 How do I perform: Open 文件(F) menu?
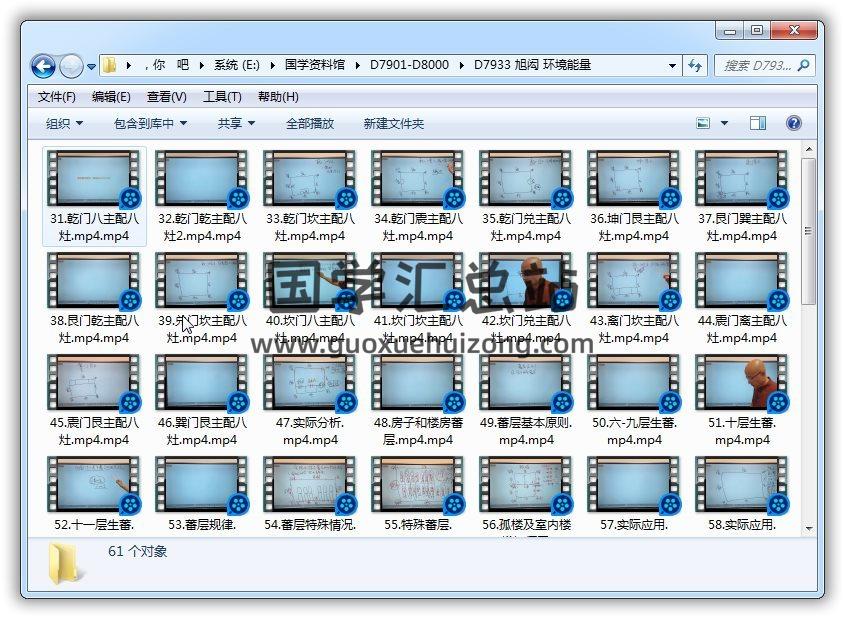tap(57, 97)
